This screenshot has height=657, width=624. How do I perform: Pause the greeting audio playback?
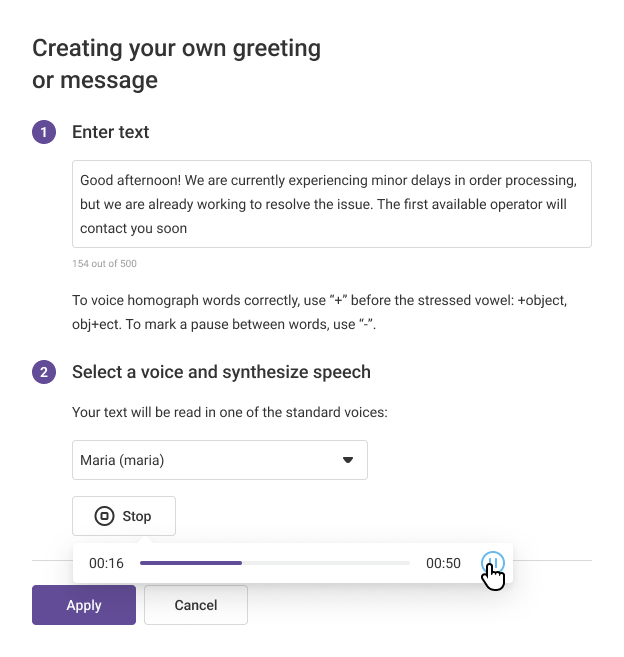pyautogui.click(x=492, y=562)
